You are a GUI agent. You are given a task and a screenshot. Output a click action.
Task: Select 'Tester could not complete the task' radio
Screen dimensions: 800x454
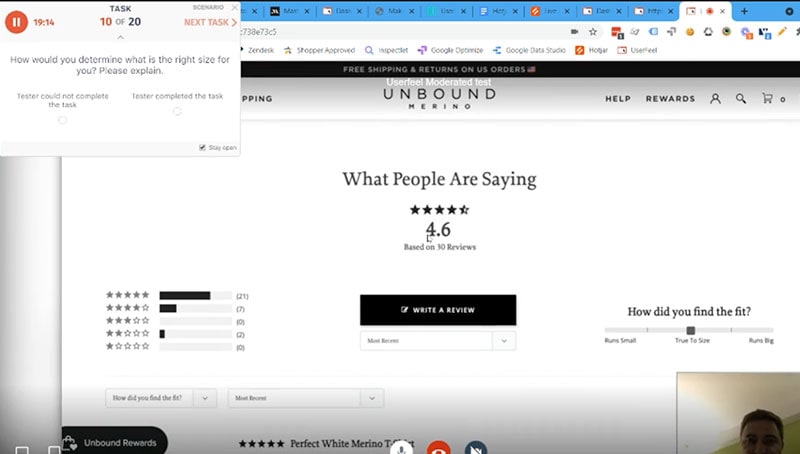62,120
